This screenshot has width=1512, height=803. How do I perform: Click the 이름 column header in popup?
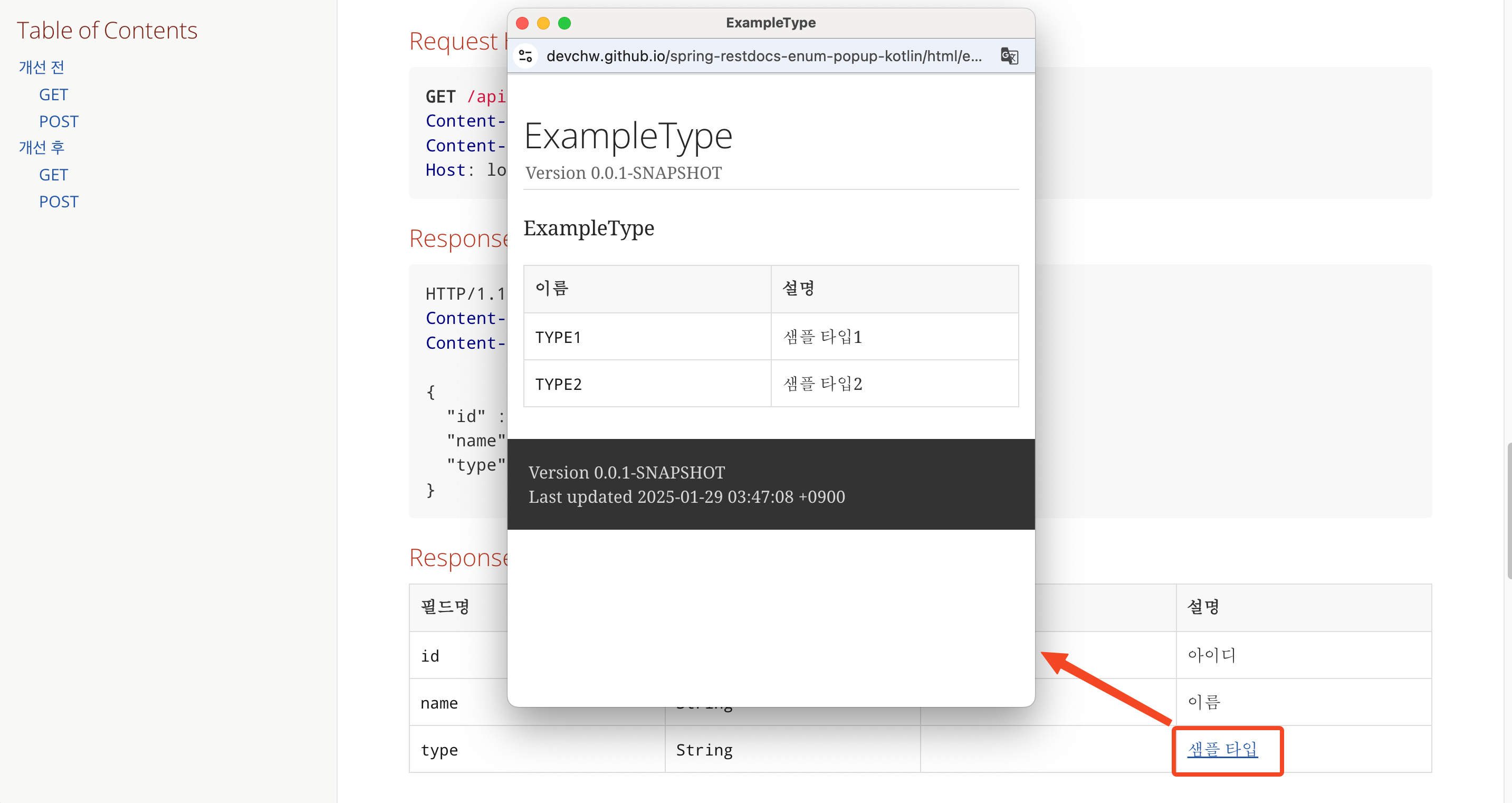[x=647, y=289]
